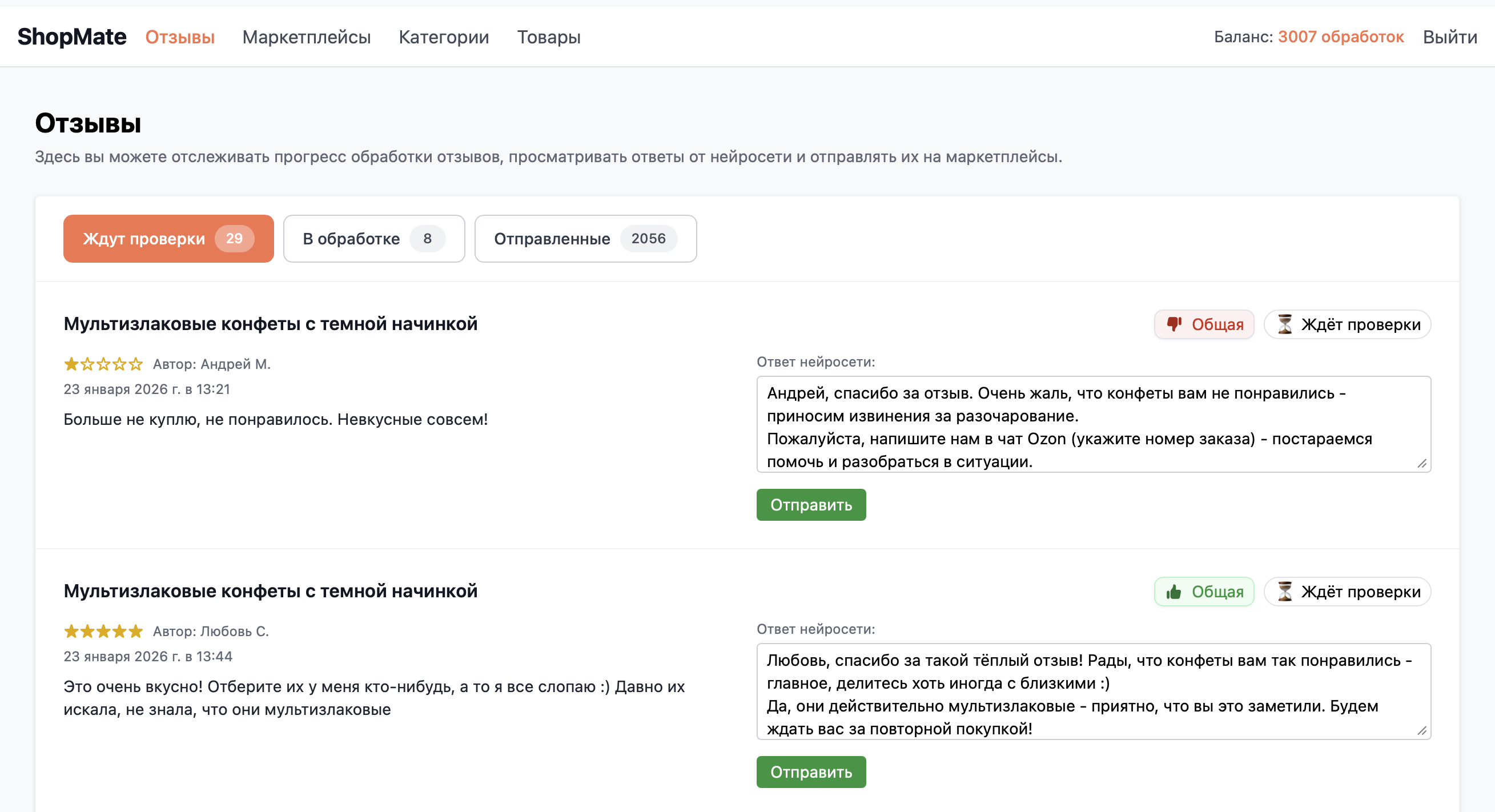
Task: Click the hourglass icon on the second review
Action: coord(1285,592)
